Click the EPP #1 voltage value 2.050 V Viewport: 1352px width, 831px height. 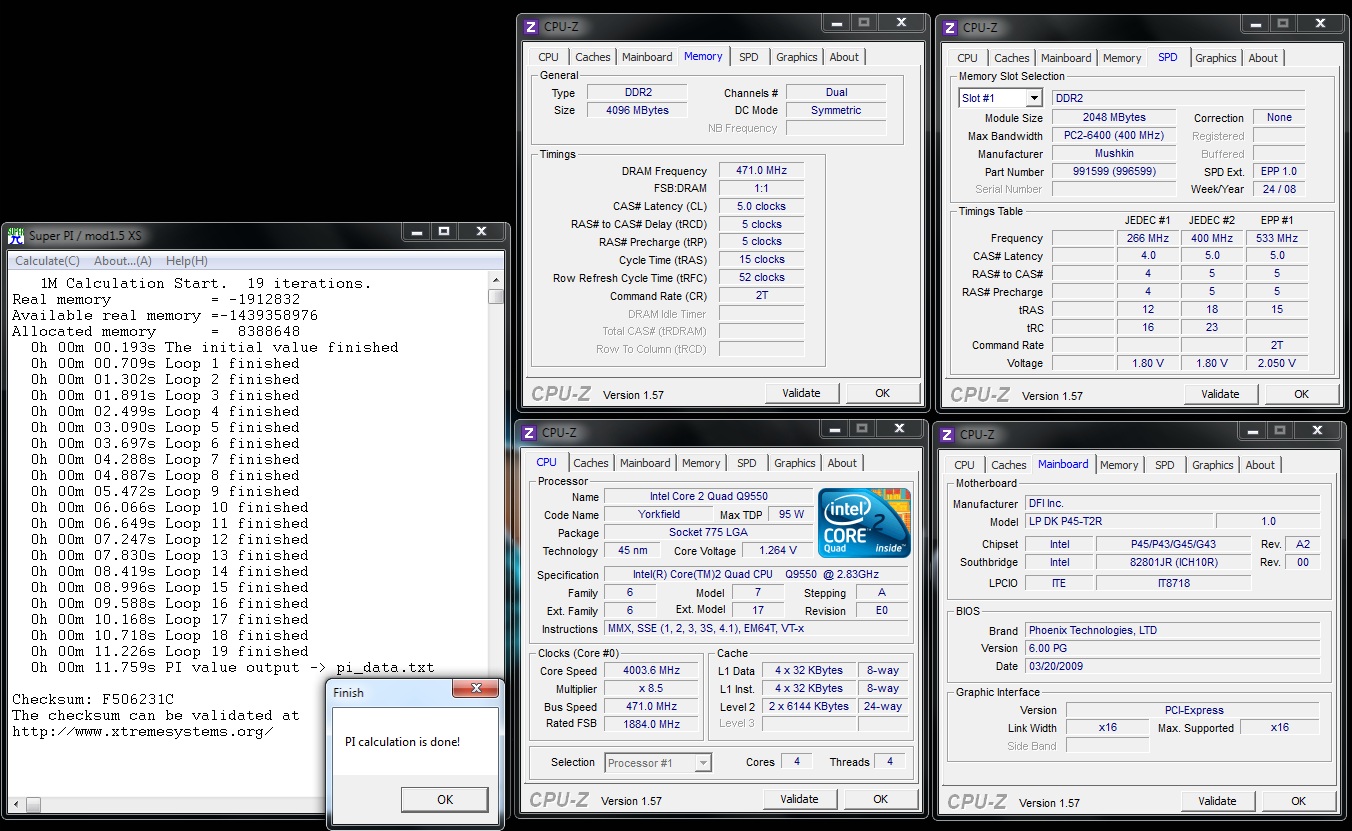pyautogui.click(x=1276, y=363)
